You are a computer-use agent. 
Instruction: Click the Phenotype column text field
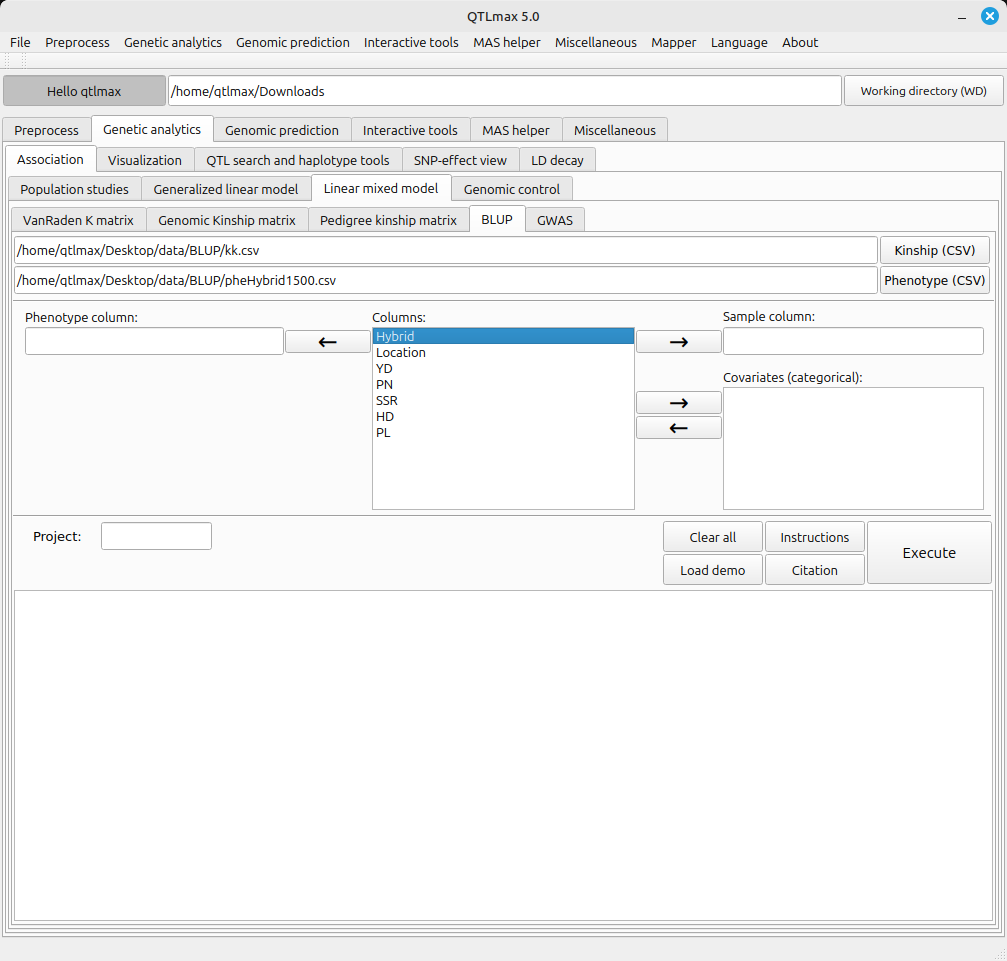154,341
